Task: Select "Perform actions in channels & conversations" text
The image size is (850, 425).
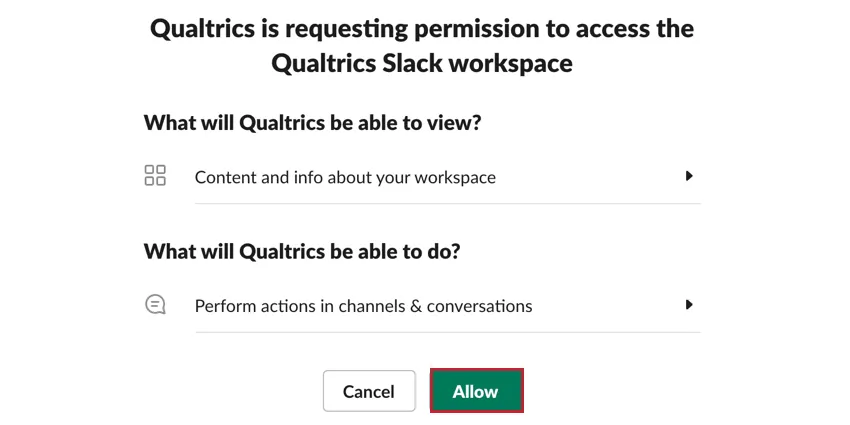Action: (363, 306)
